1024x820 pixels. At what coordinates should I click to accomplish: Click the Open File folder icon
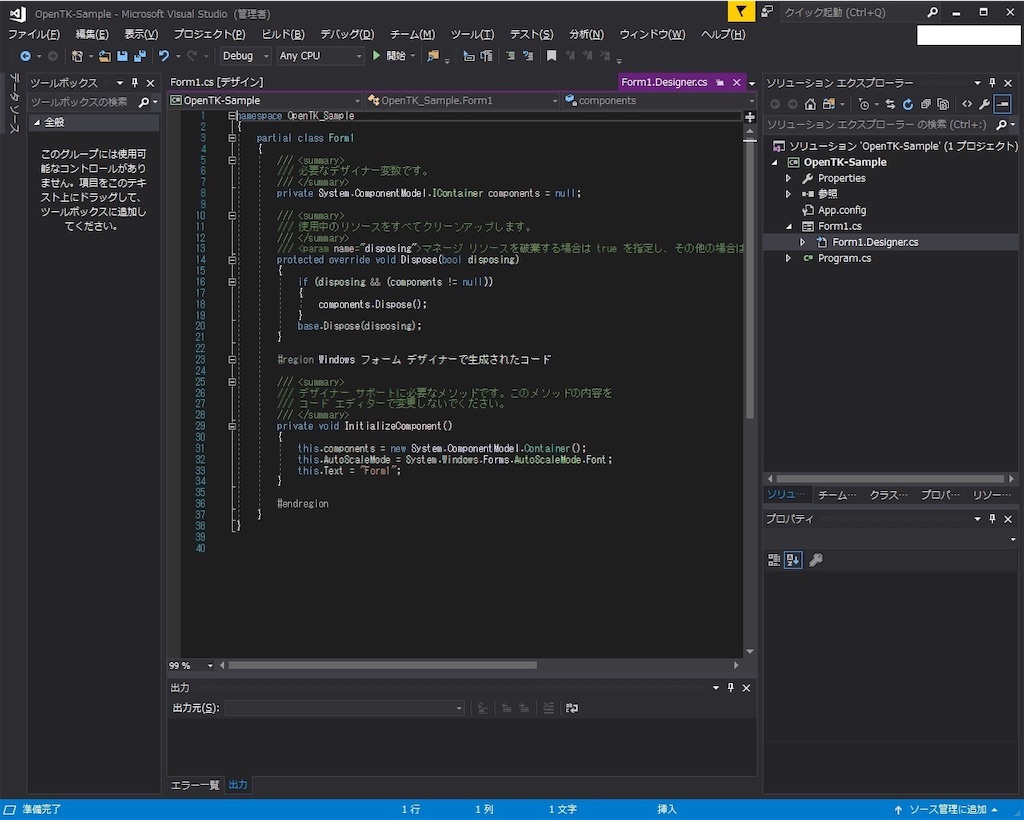(x=104, y=56)
